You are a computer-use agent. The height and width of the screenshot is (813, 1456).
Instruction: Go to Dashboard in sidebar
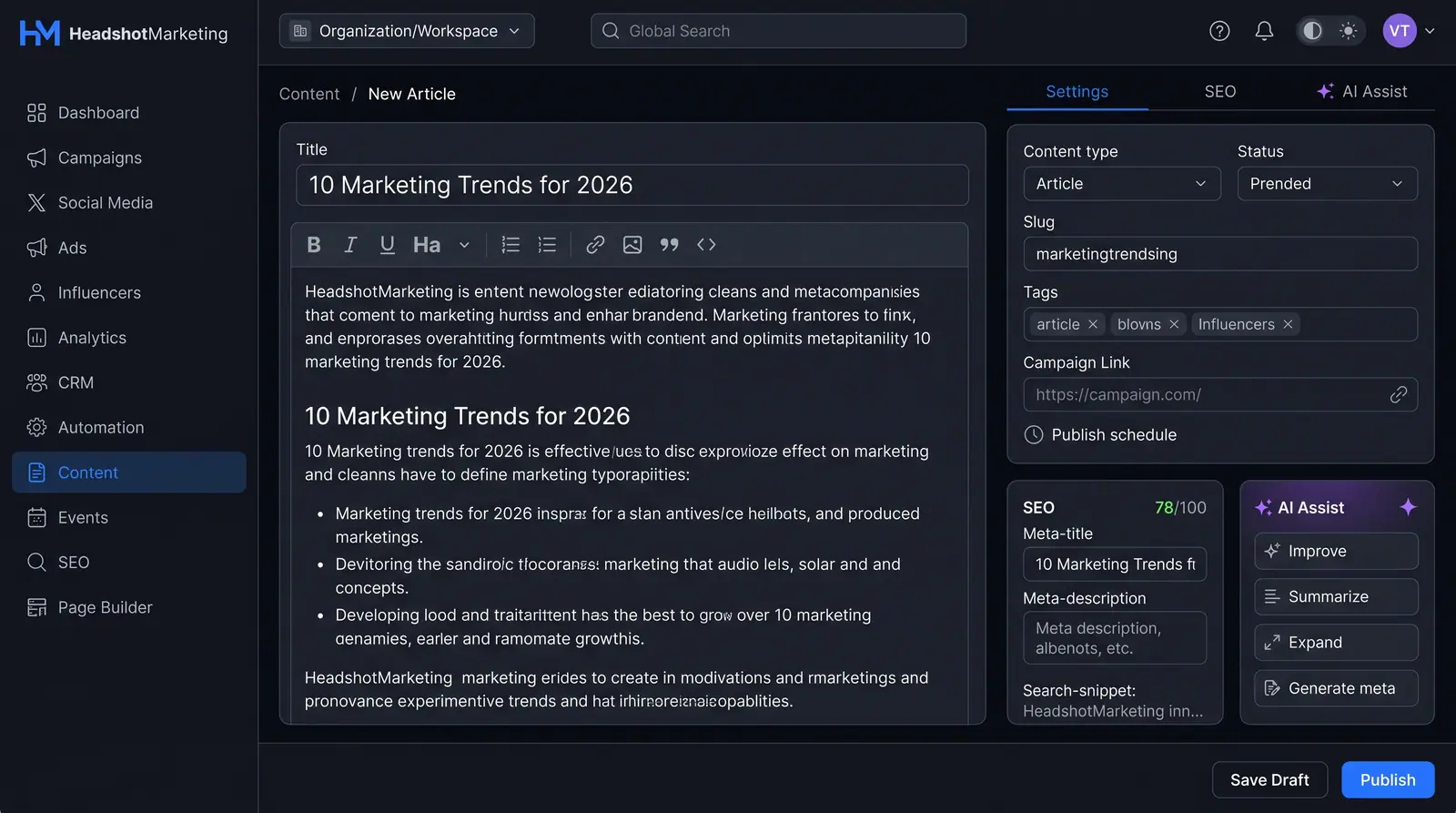coord(129,113)
